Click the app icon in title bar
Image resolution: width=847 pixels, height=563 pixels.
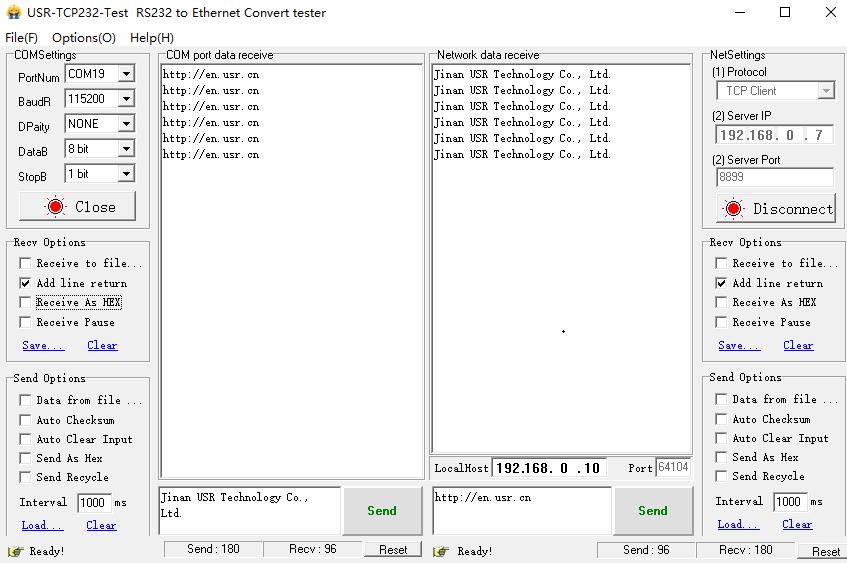pos(14,12)
